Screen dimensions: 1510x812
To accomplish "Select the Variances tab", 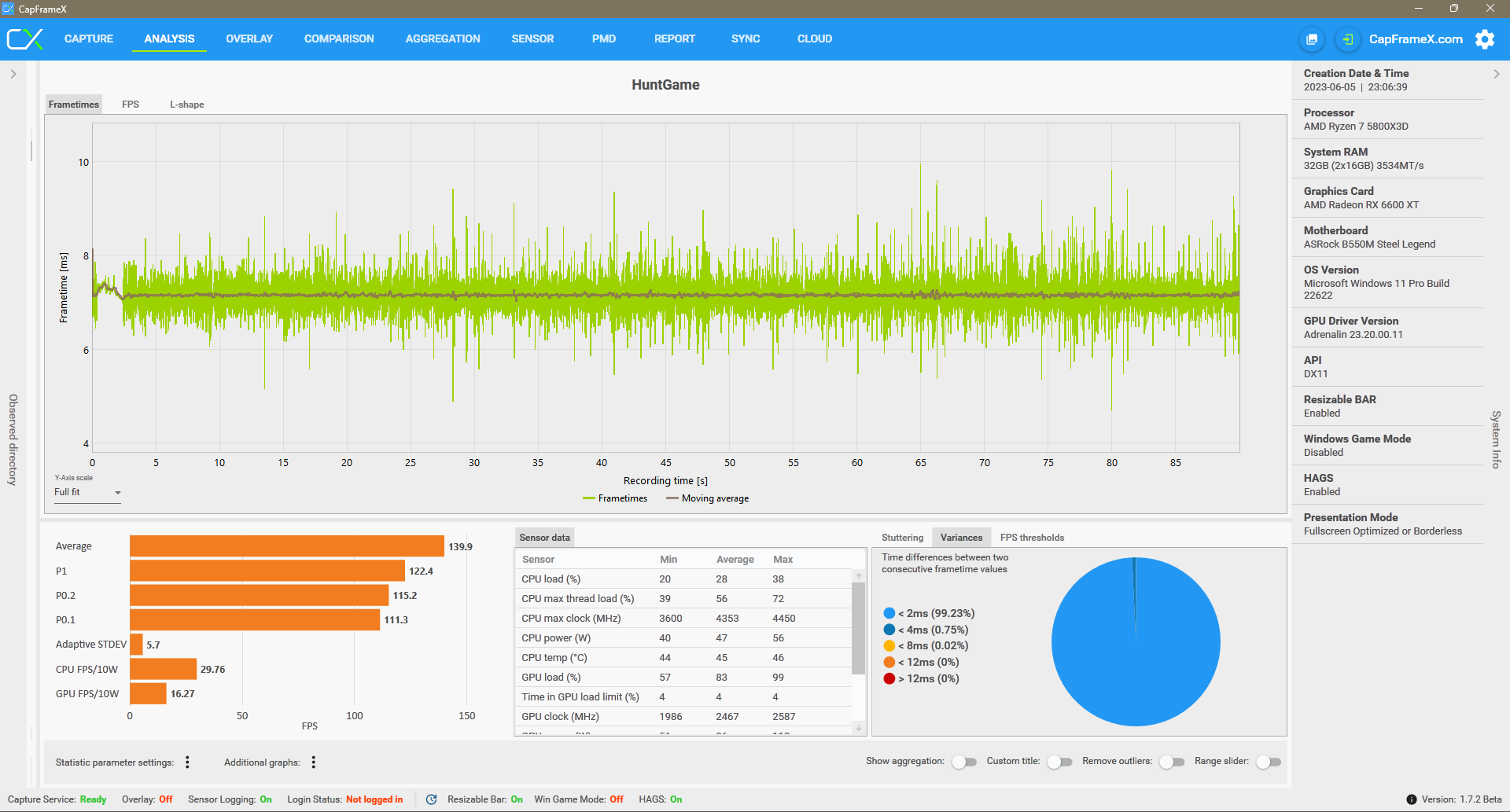I will click(961, 538).
